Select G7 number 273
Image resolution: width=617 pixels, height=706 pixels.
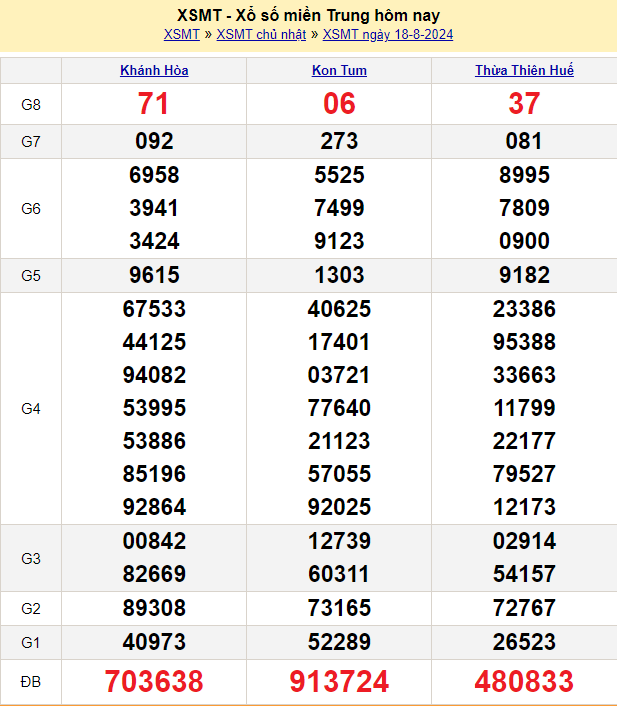click(x=339, y=141)
